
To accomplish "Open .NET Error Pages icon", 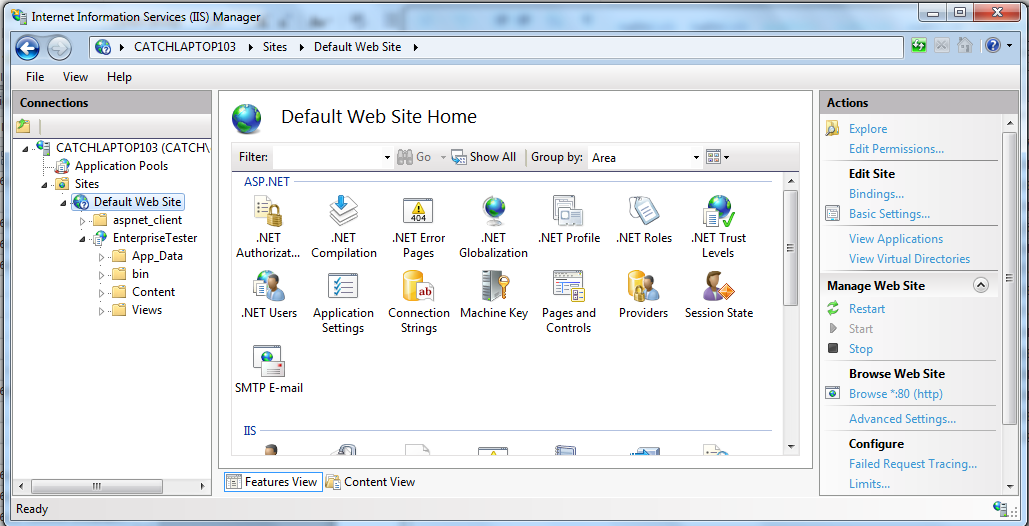I will pos(418,212).
